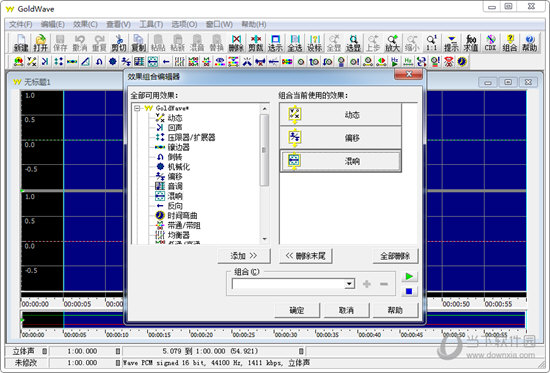The image size is (550, 373).
Task: Click the Invert icon in effects toolbar
Action: (x=99, y=62)
